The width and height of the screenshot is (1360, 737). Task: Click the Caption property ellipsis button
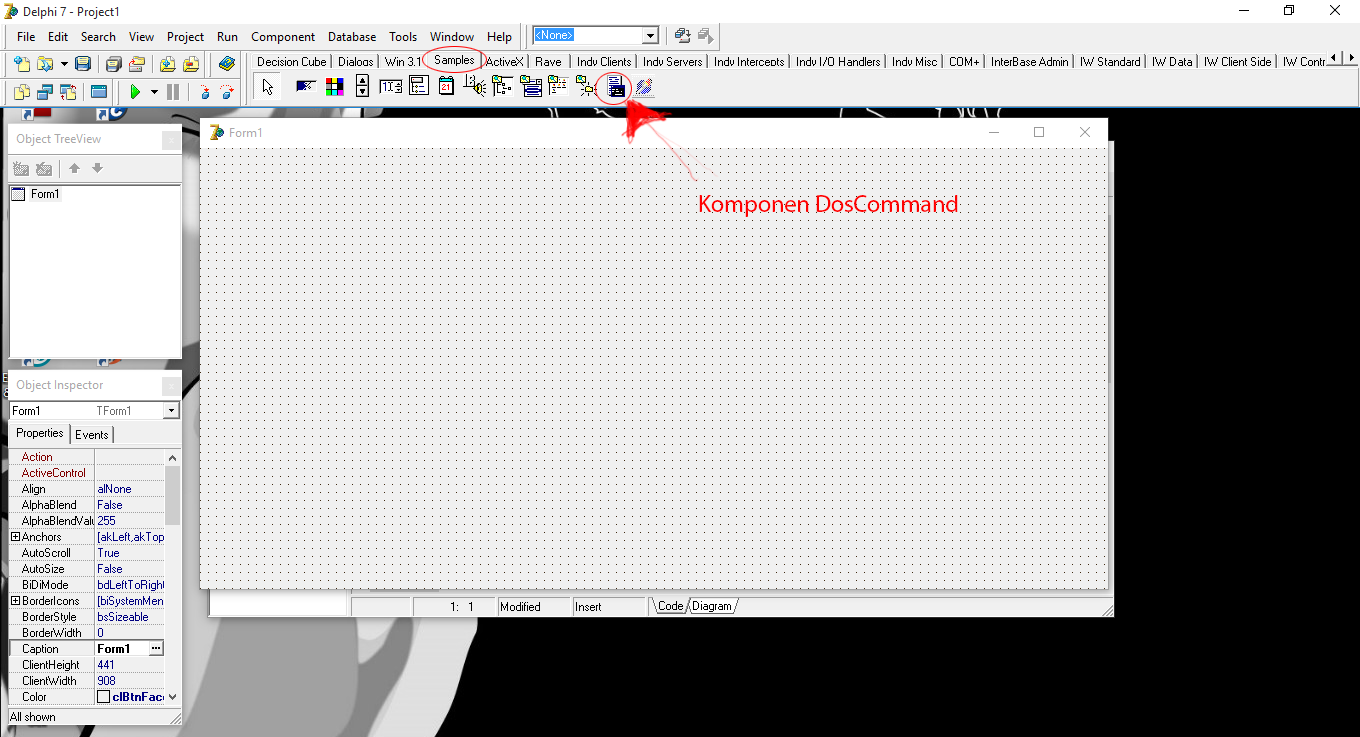coord(156,648)
